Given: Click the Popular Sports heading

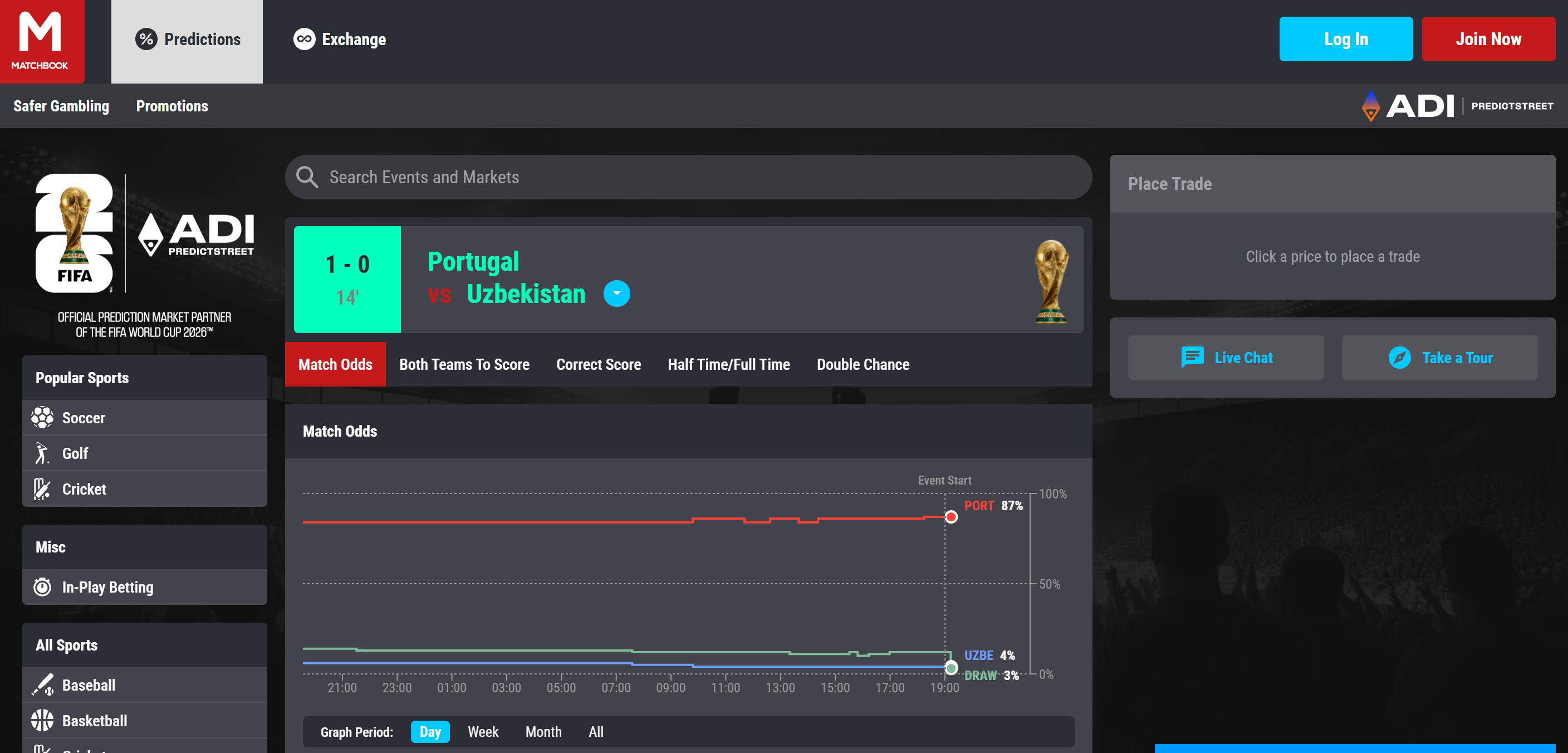Looking at the screenshot, I should pos(82,378).
